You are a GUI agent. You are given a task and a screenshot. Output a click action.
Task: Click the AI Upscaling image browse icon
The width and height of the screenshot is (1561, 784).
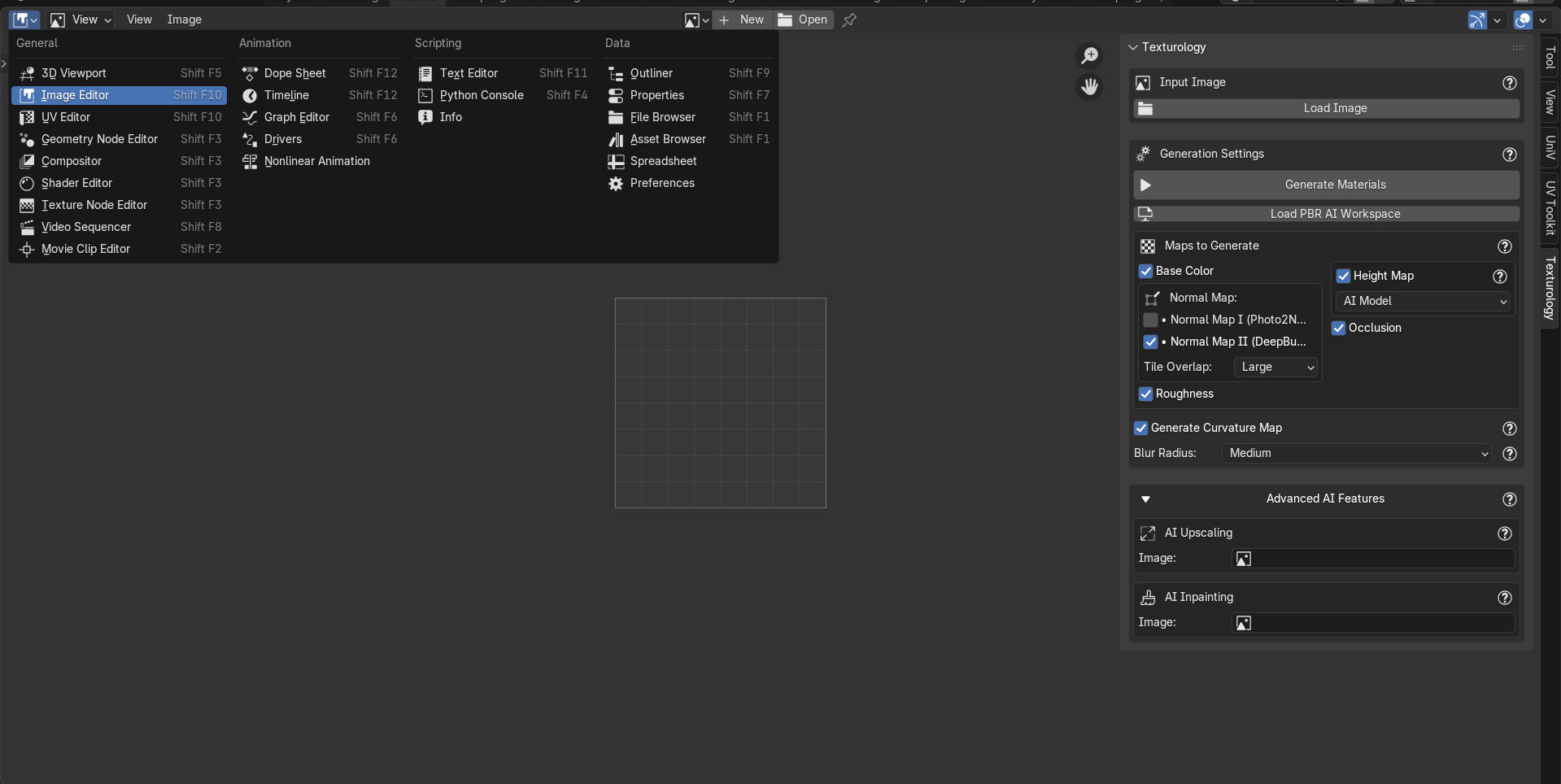click(1244, 559)
